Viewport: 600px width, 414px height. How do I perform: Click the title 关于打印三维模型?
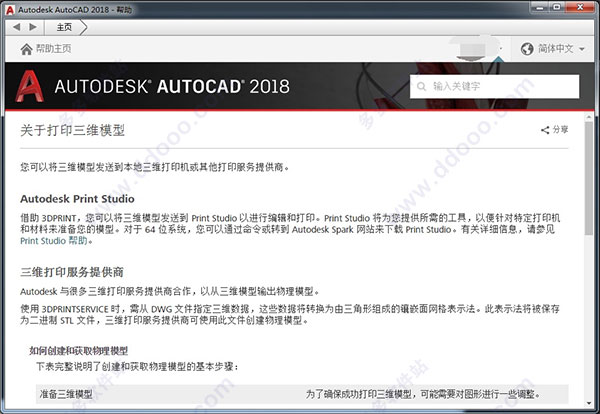click(x=73, y=130)
